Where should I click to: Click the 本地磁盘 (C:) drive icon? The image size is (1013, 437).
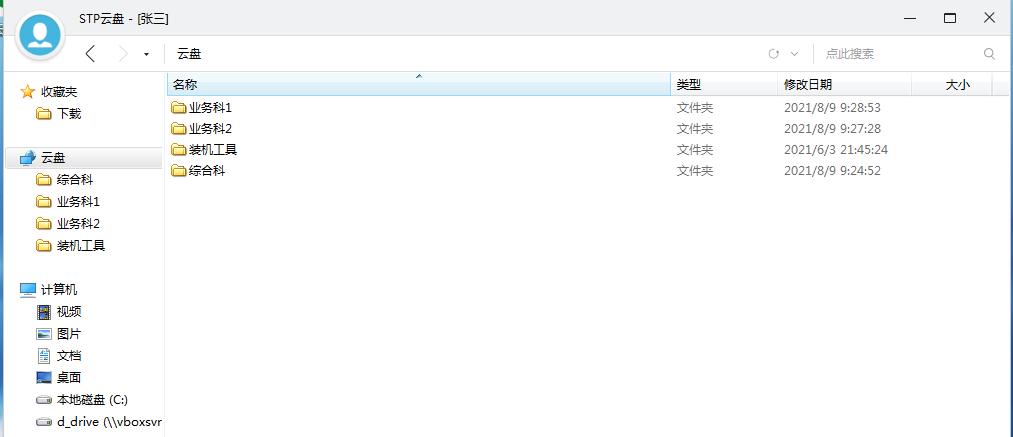[x=44, y=400]
